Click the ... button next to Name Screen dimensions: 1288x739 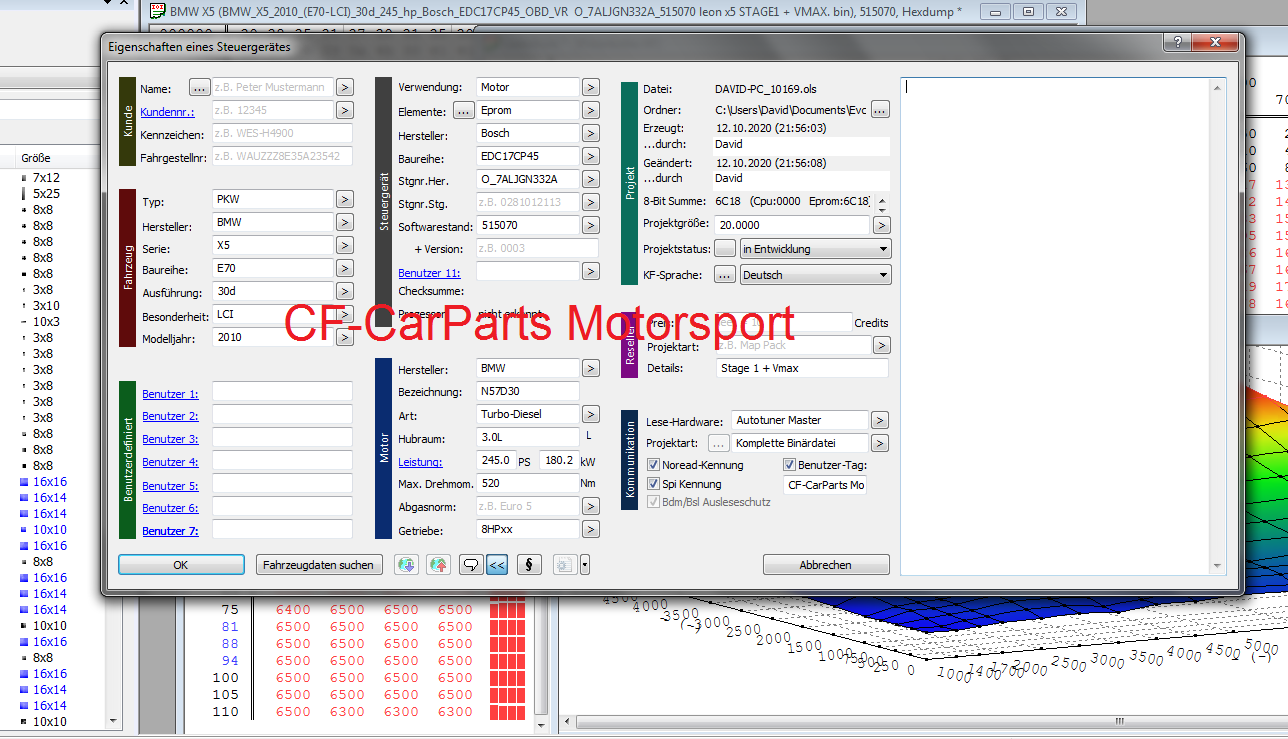coord(199,88)
